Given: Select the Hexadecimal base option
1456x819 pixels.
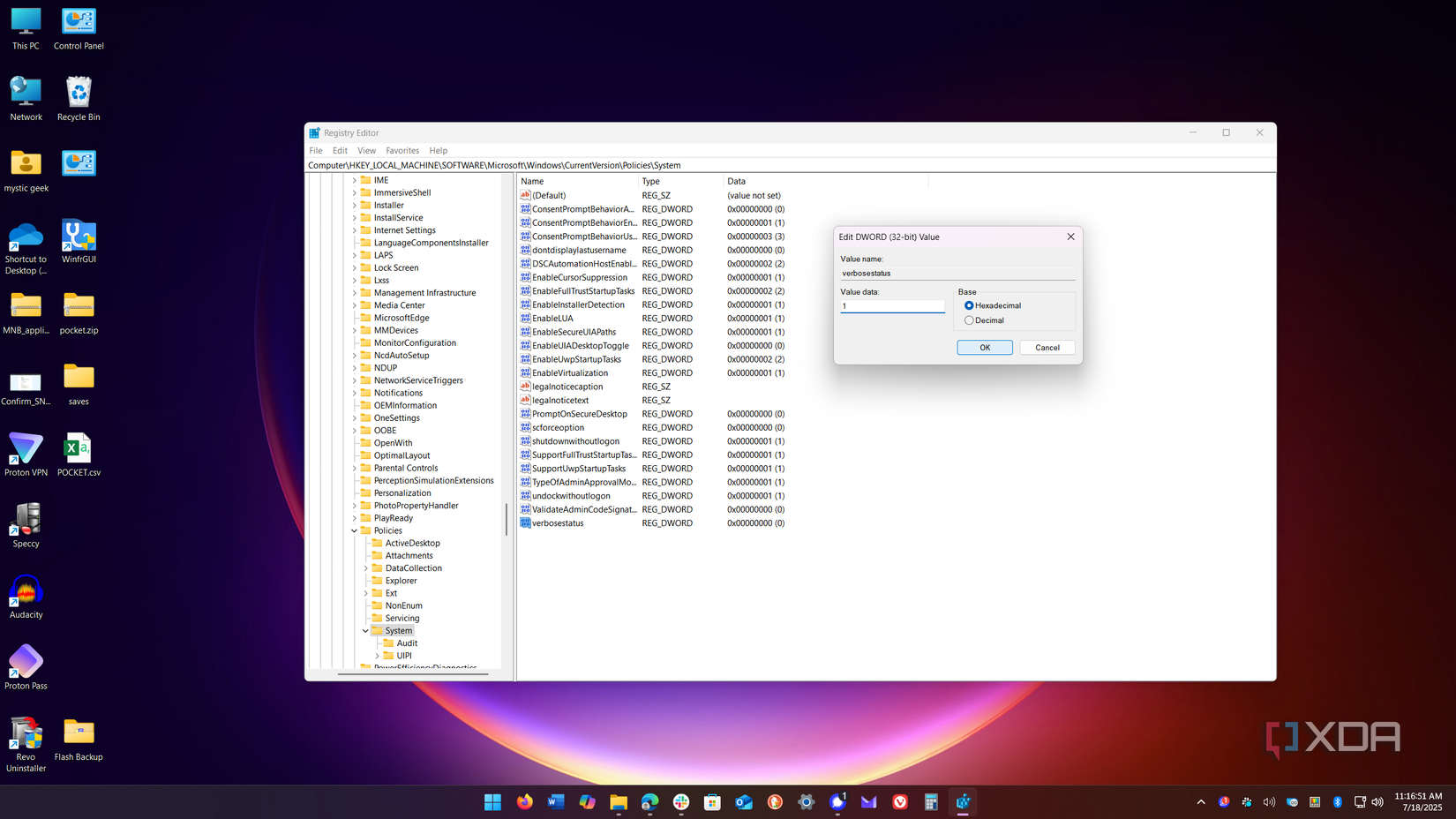Looking at the screenshot, I should [968, 305].
